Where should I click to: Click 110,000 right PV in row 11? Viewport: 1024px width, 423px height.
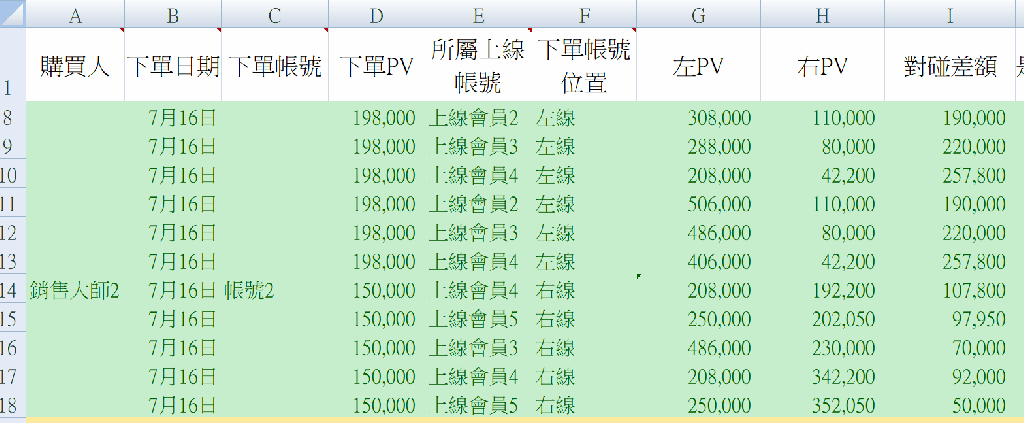[x=843, y=204]
